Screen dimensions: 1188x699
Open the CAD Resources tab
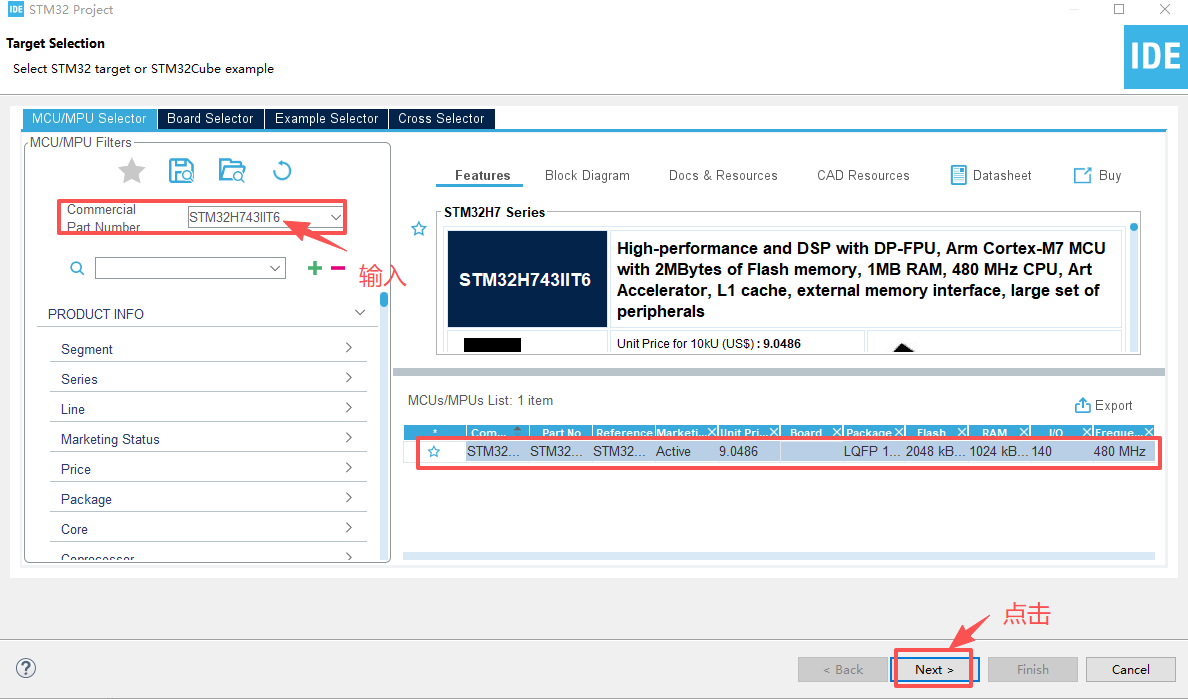tap(863, 176)
